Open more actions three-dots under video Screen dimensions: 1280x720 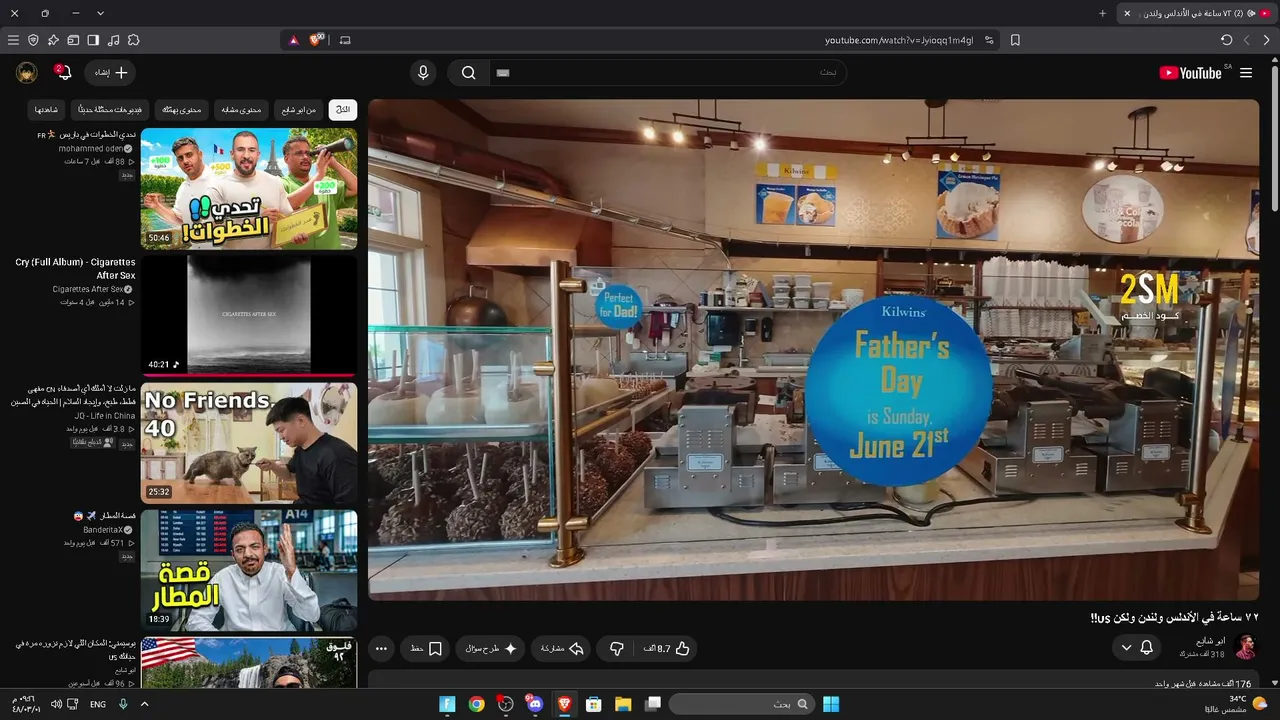coord(381,649)
